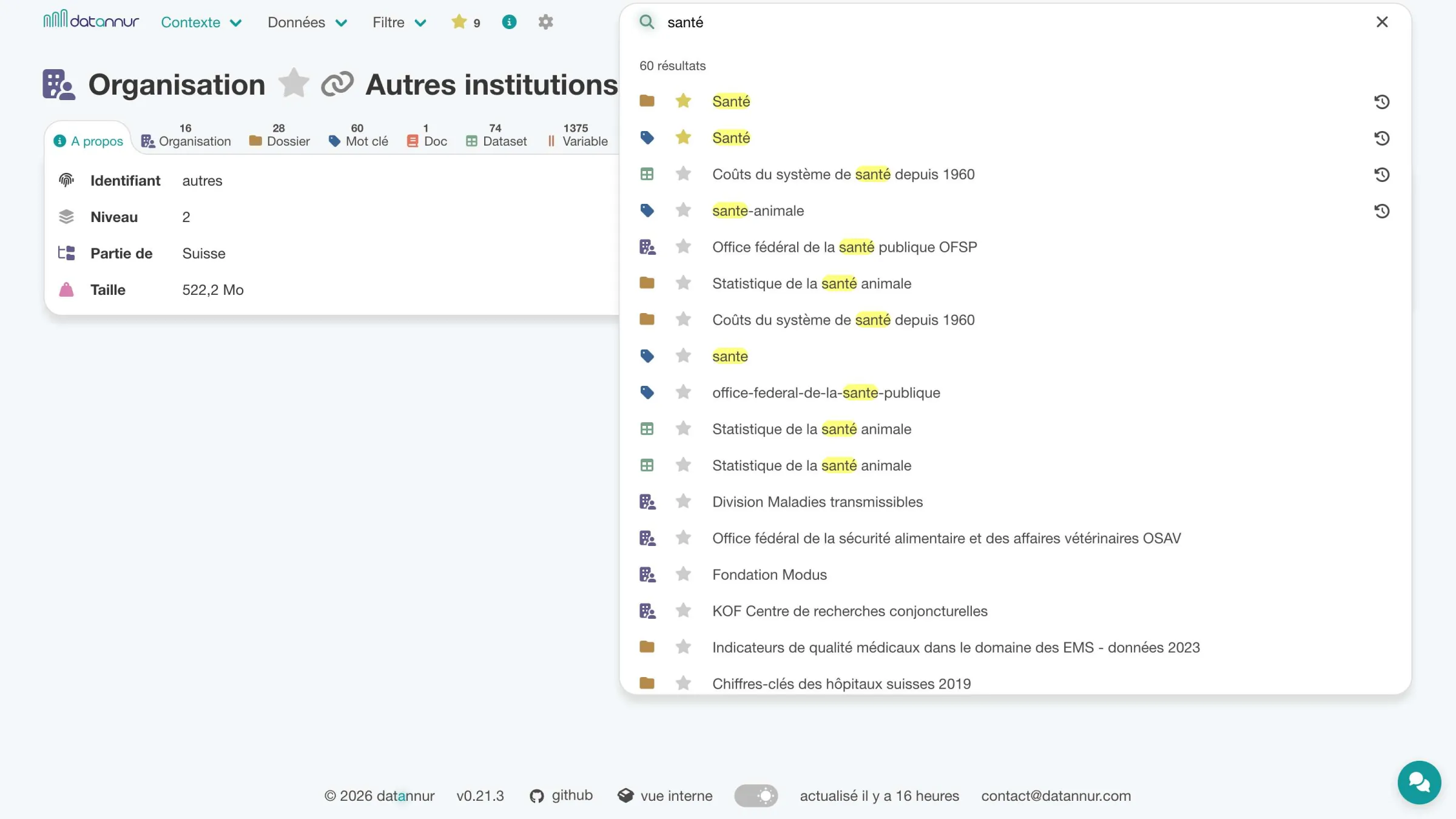Click history icon on sante-animale row

pyautogui.click(x=1382, y=211)
